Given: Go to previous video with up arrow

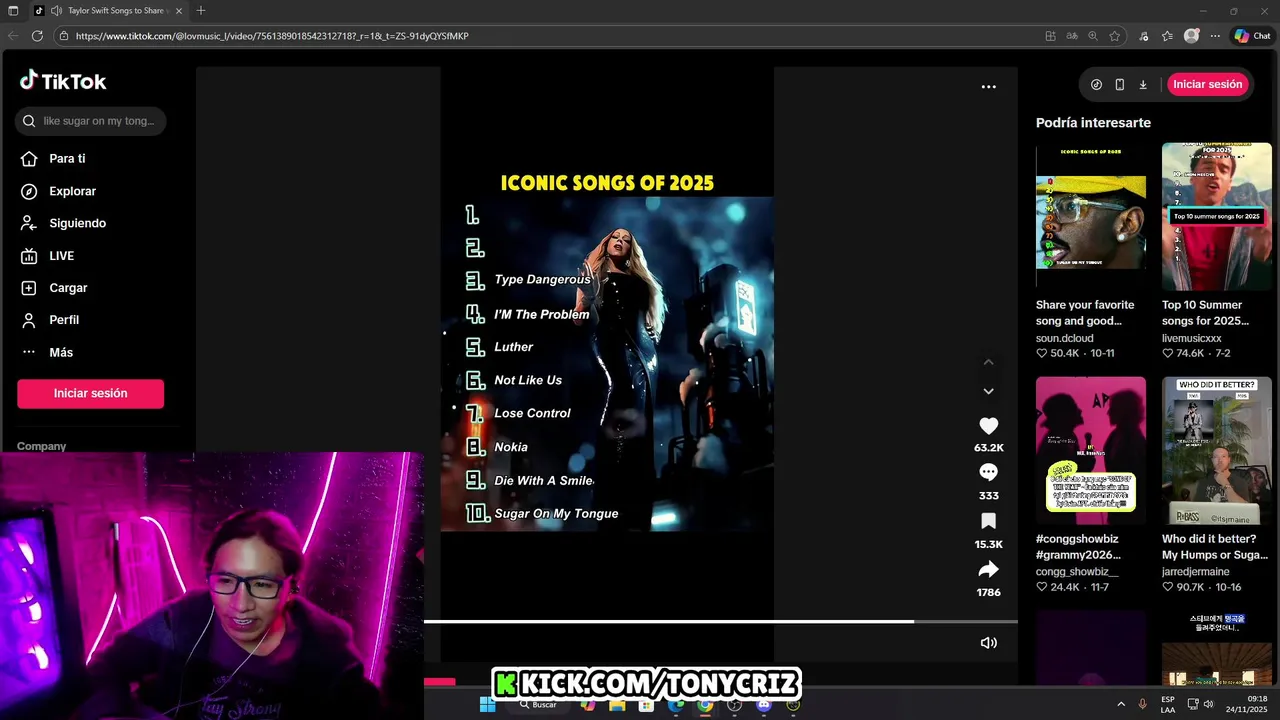Looking at the screenshot, I should tap(988, 362).
